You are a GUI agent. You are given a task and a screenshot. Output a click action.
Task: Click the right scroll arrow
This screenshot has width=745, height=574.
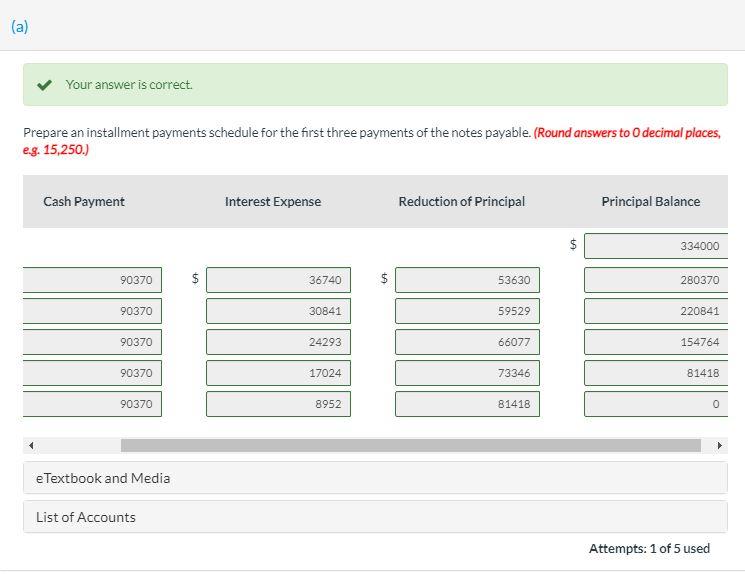coord(719,446)
